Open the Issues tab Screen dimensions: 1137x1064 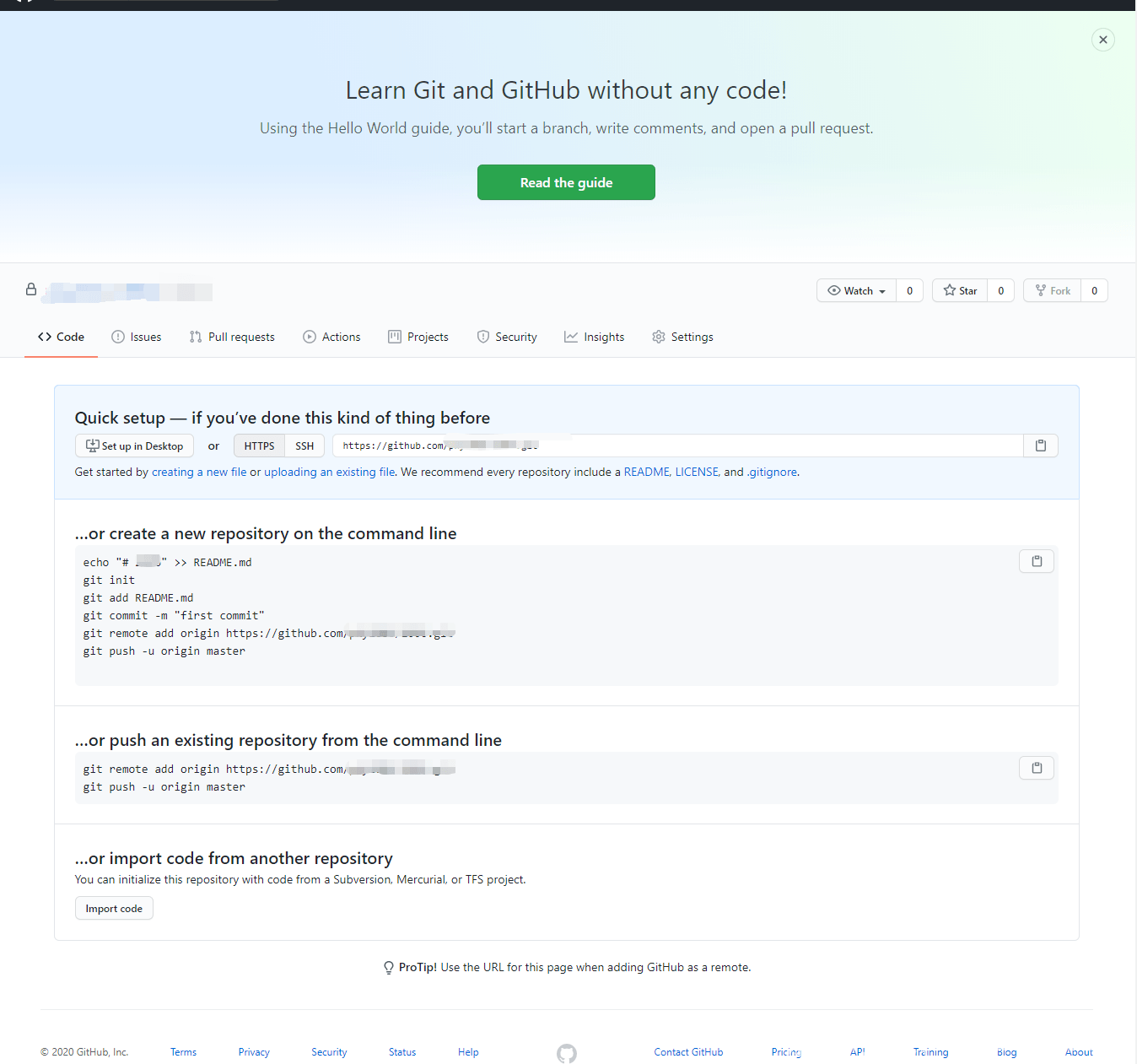(137, 337)
